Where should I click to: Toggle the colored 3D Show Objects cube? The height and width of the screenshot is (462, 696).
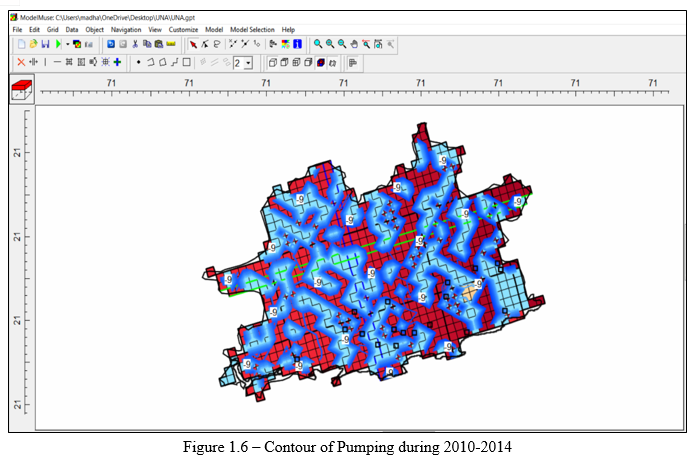320,63
